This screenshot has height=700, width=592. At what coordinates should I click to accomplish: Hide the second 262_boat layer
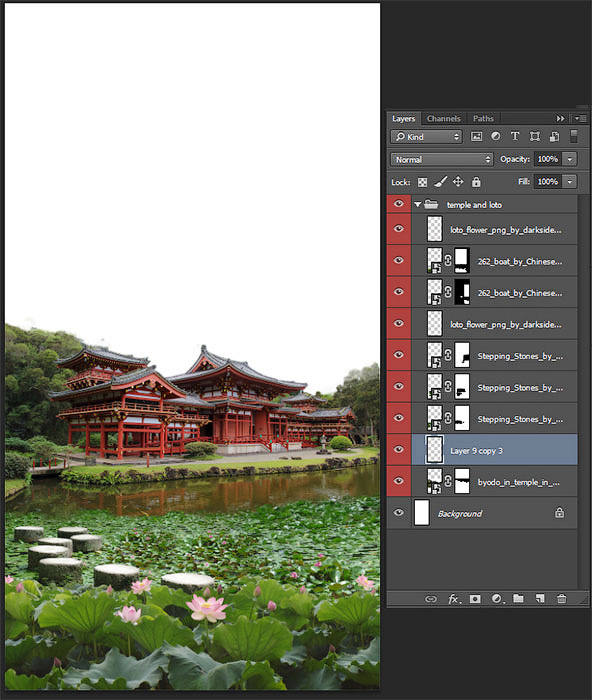[x=399, y=292]
